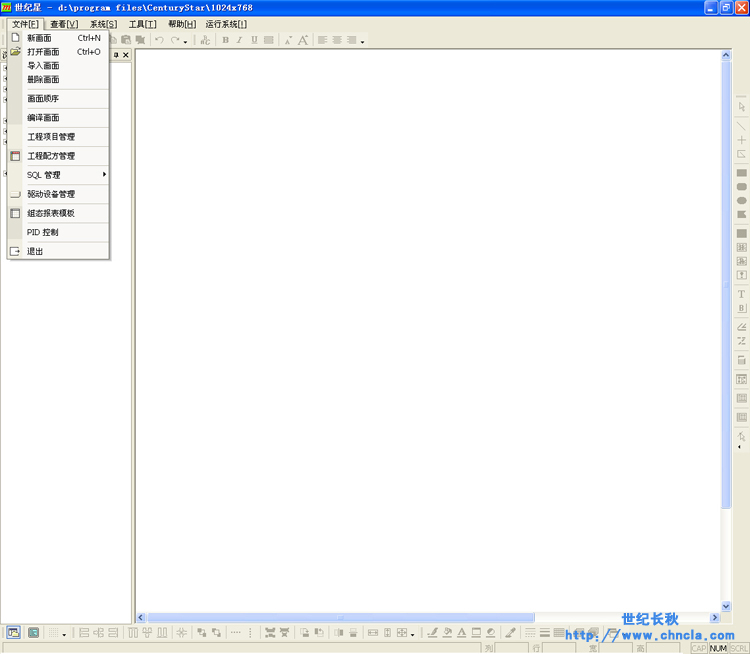Open 工程配方管理 menu item

58,156
